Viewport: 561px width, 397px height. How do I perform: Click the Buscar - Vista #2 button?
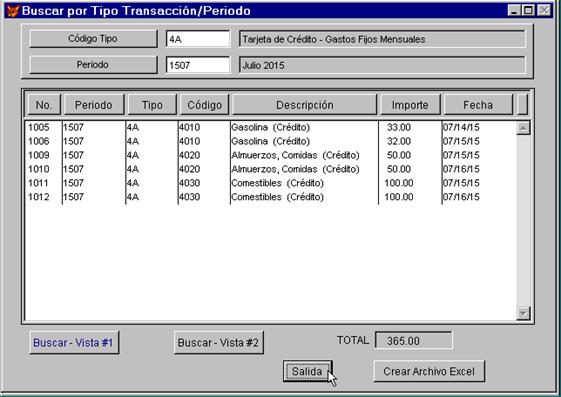[x=219, y=343]
